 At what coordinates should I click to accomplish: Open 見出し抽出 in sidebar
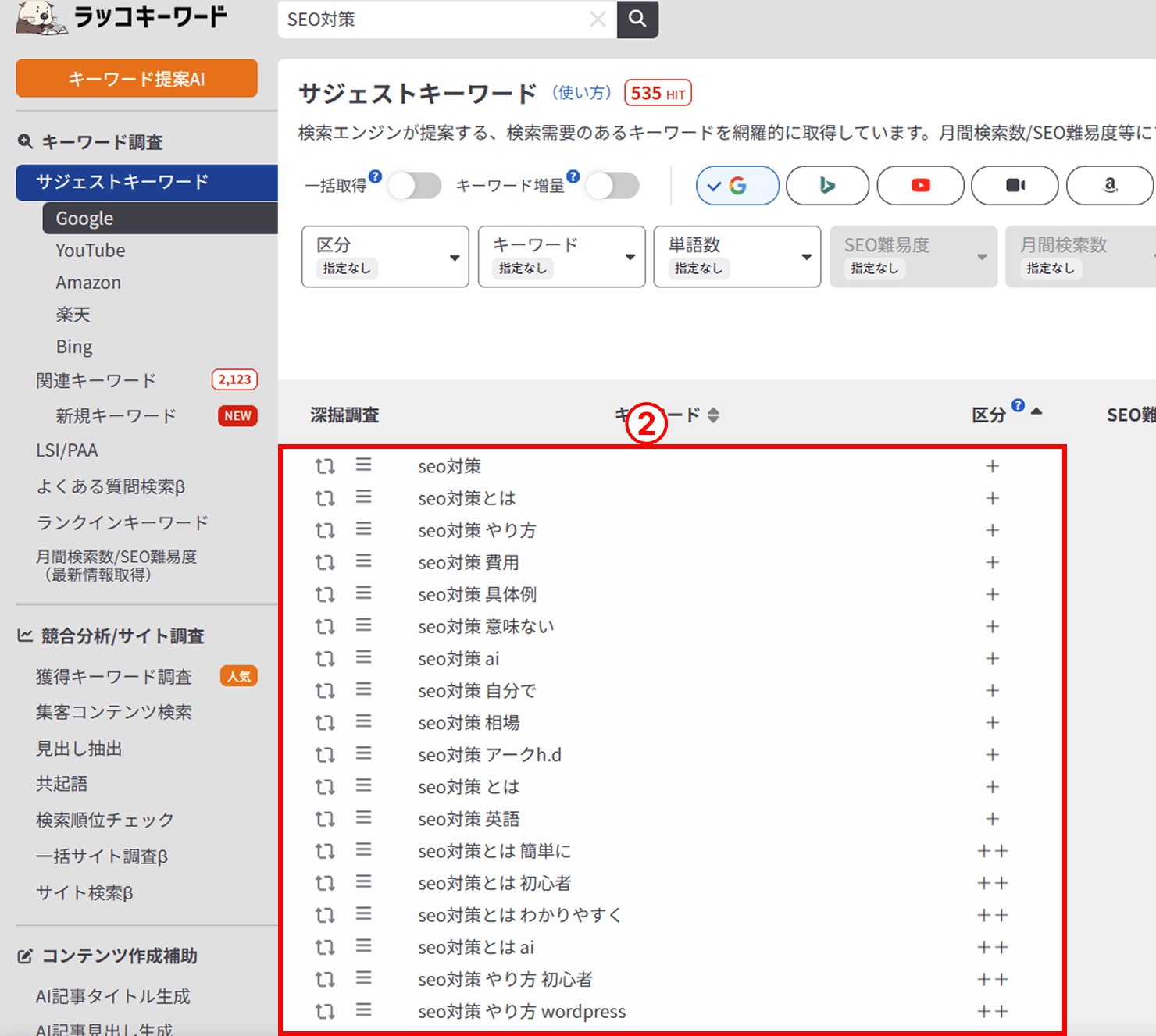pos(79,749)
